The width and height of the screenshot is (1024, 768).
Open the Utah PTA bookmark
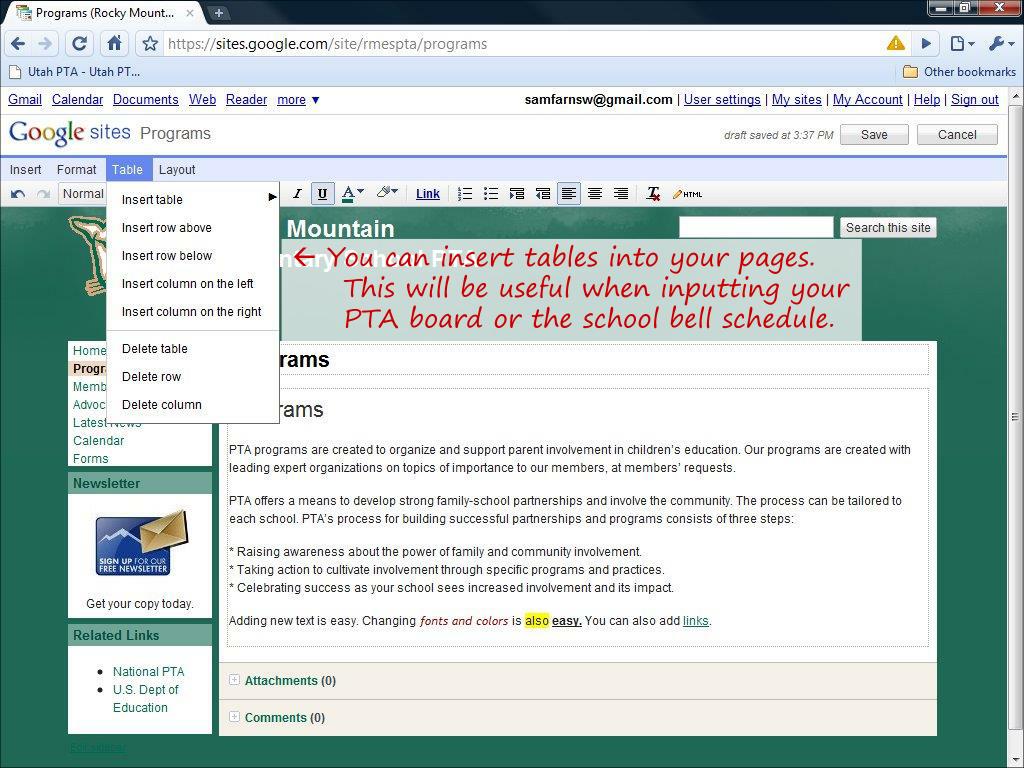74,72
